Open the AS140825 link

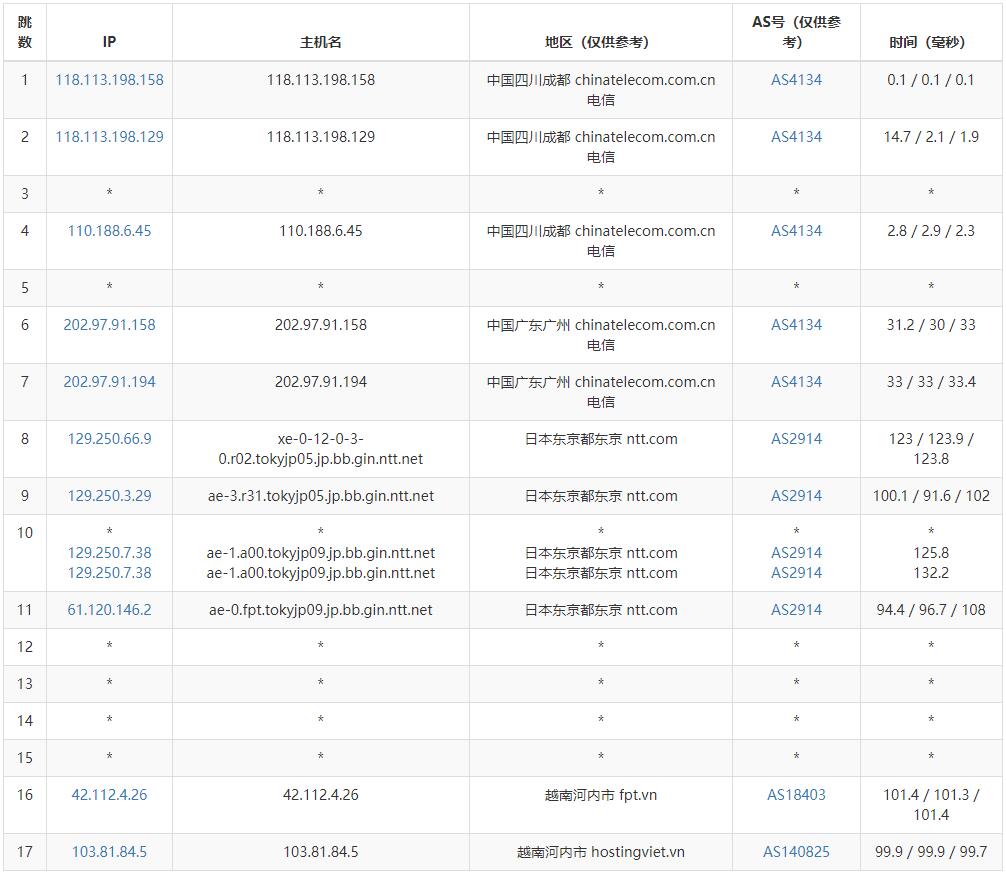tap(796, 852)
